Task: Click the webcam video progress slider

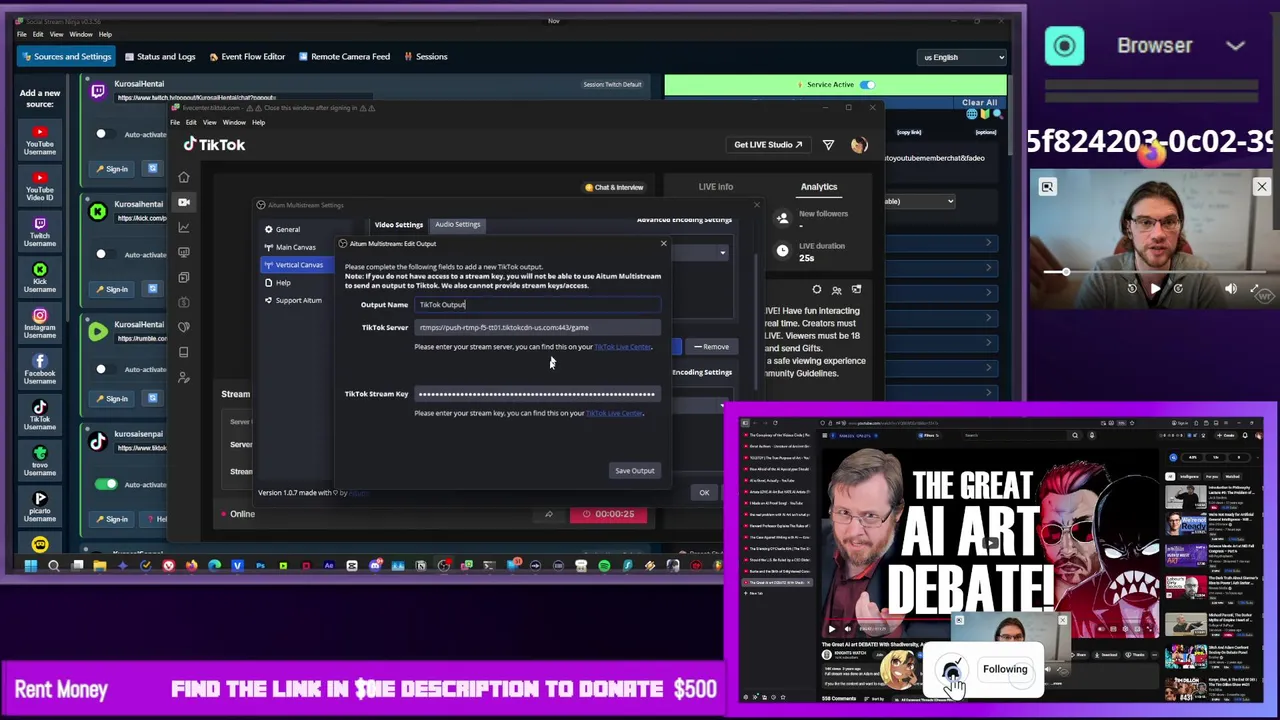Action: click(1154, 272)
